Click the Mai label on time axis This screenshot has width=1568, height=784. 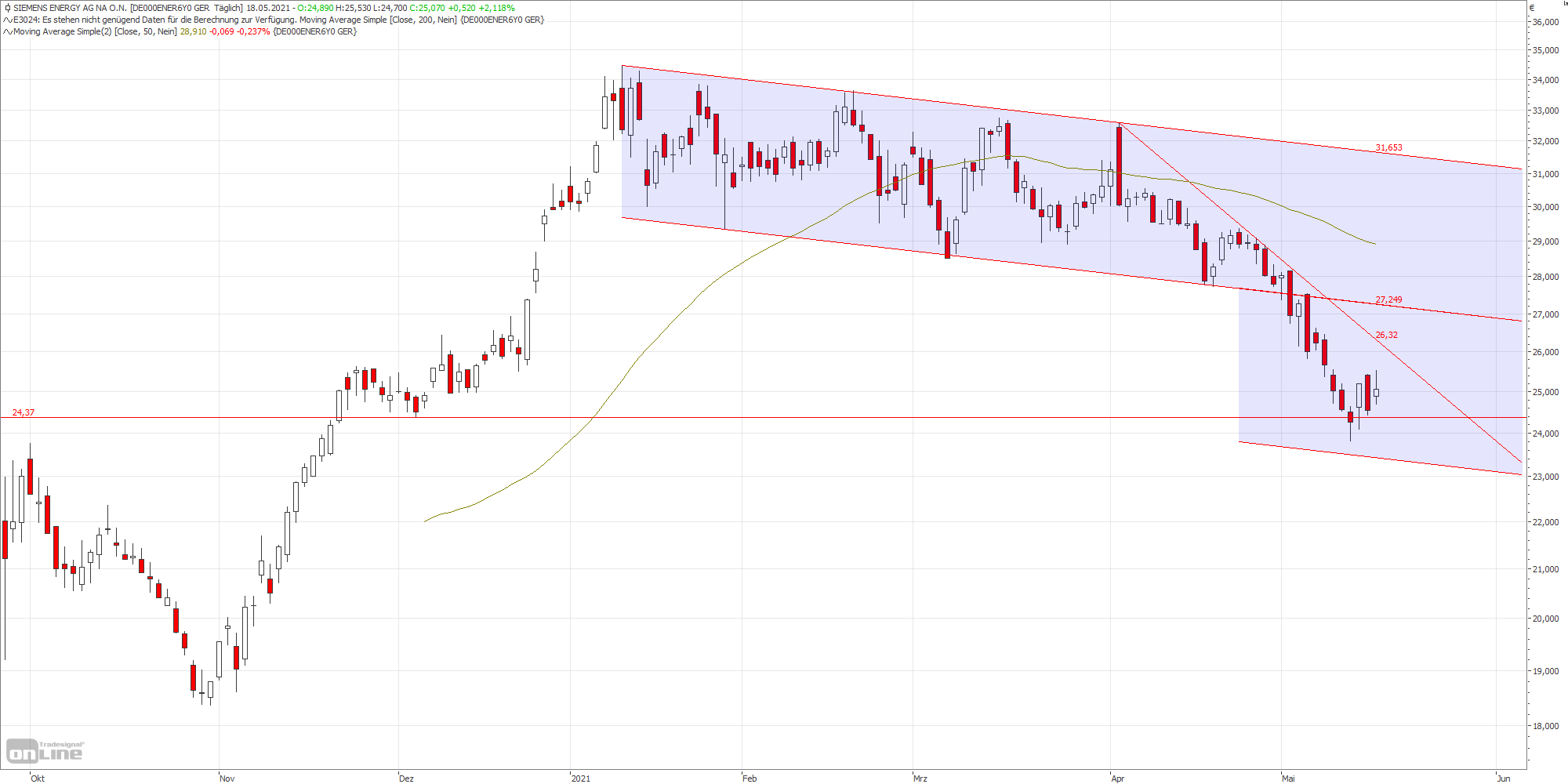click(x=1288, y=779)
